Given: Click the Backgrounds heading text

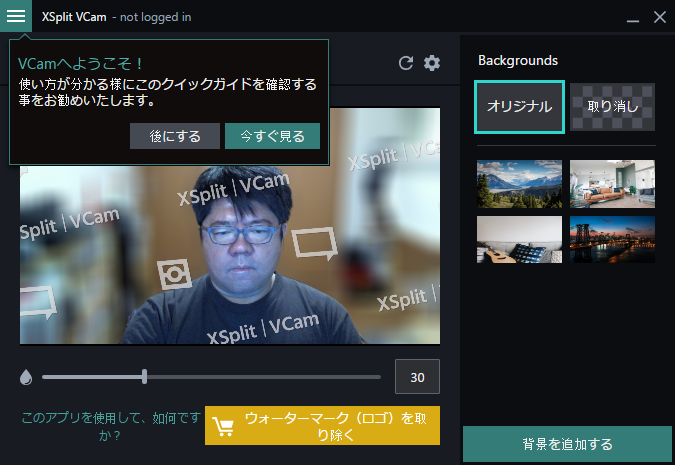Looking at the screenshot, I should (518, 60).
